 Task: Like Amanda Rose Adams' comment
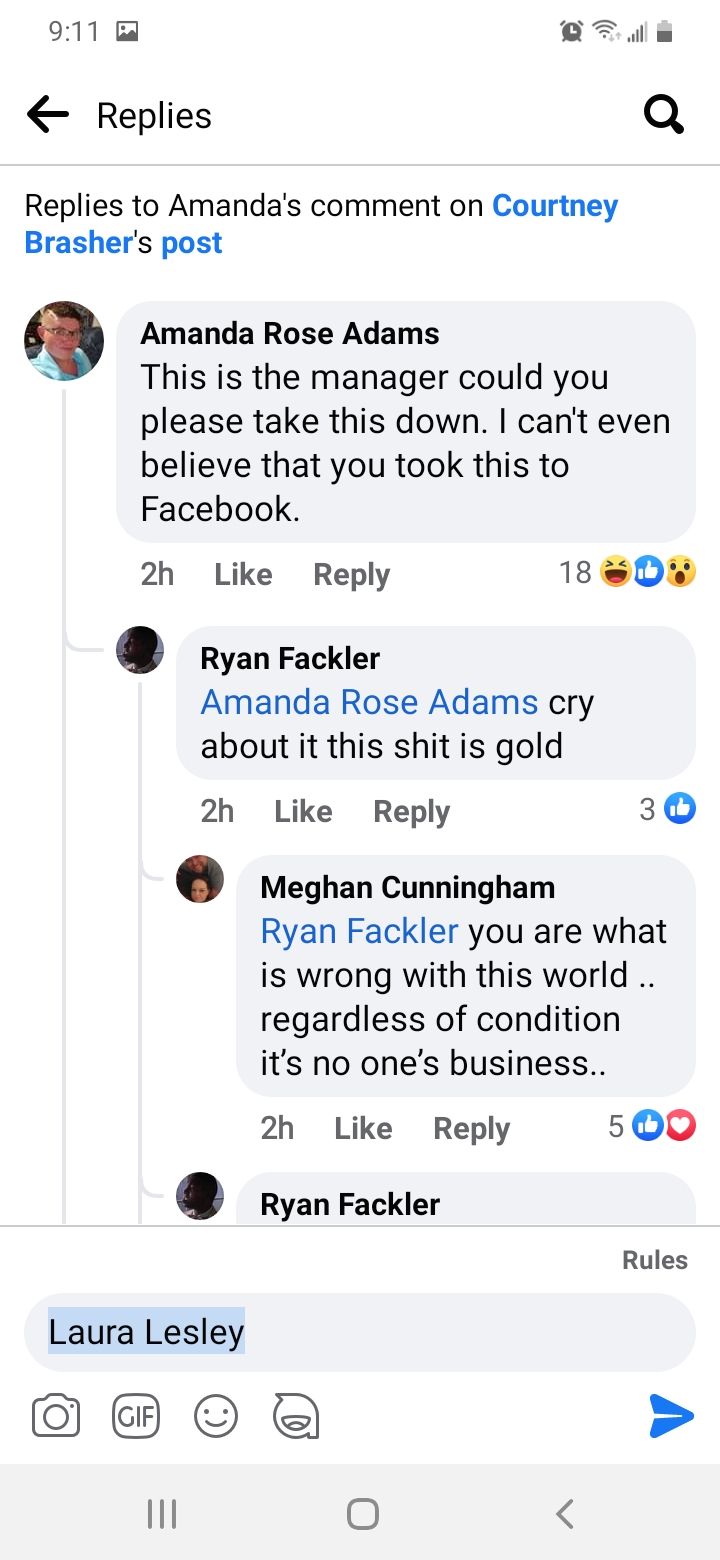point(243,574)
